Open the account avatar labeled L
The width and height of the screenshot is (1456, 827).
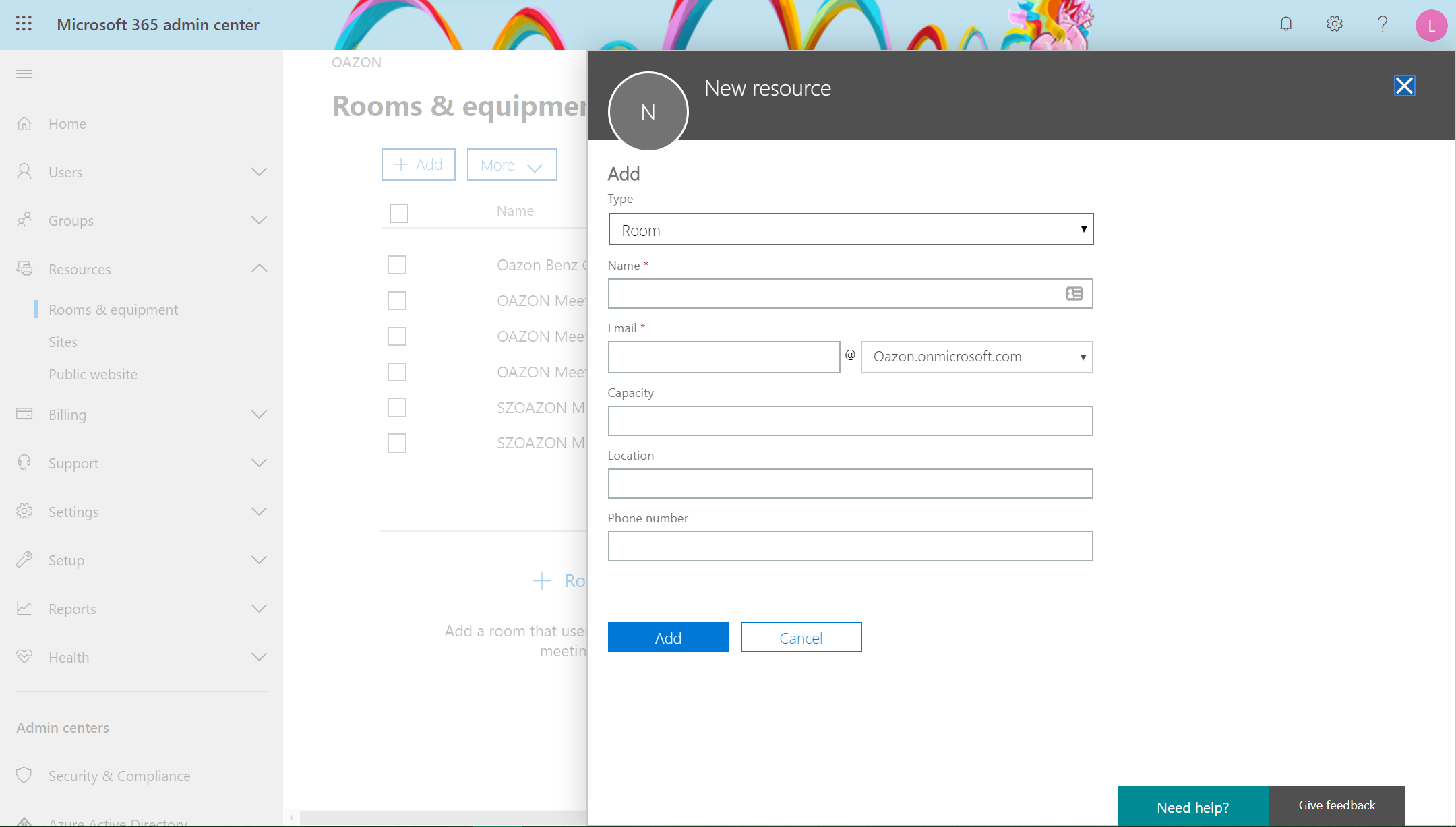[1431, 26]
